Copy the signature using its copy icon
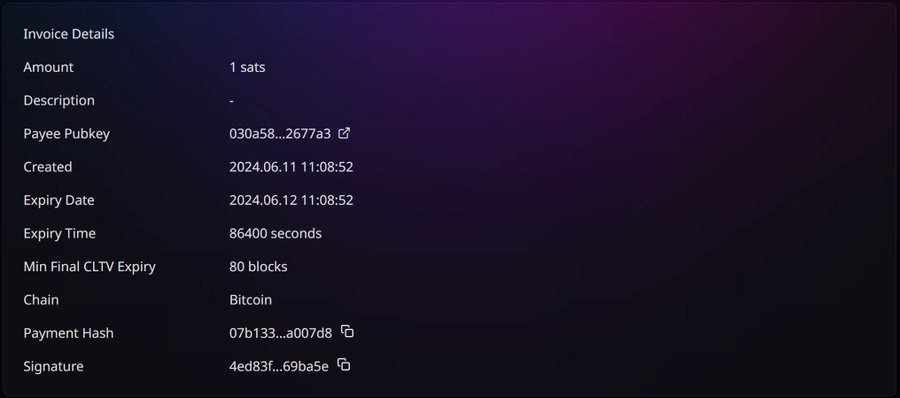Image resolution: width=900 pixels, height=398 pixels. tap(344, 365)
